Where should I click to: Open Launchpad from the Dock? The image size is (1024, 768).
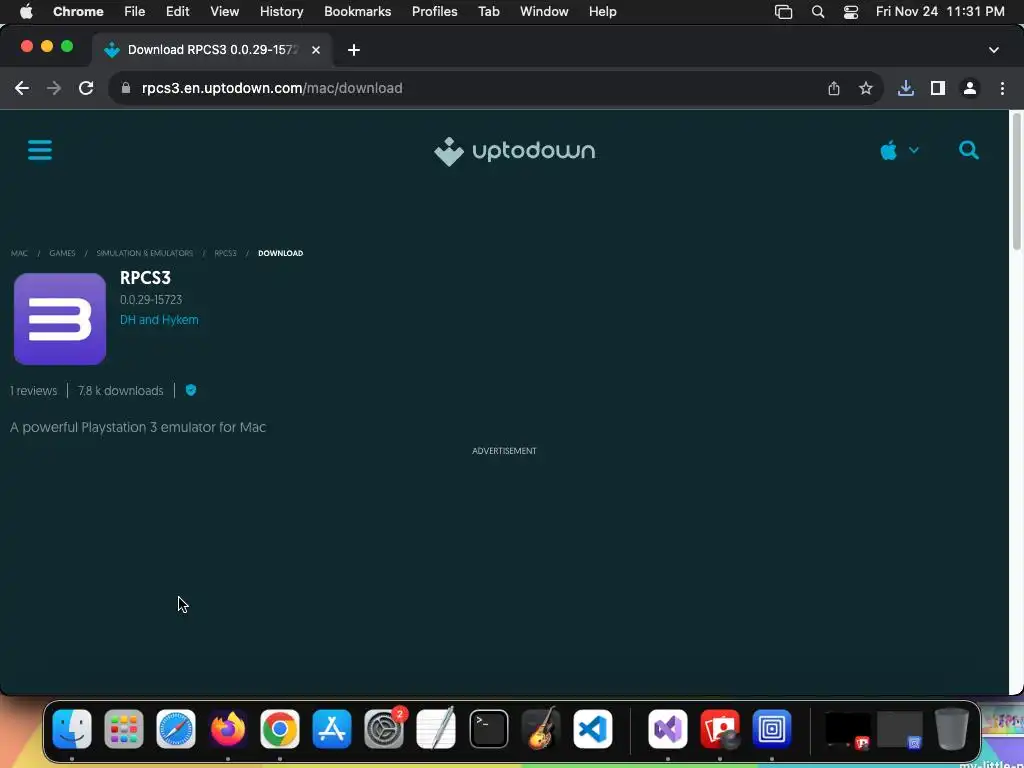click(x=123, y=729)
